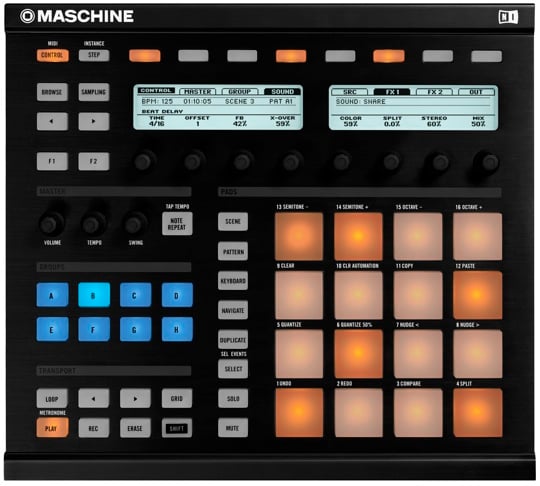540x486 pixels.
Task: Tap the PLAY transport button
Action: 52,428
